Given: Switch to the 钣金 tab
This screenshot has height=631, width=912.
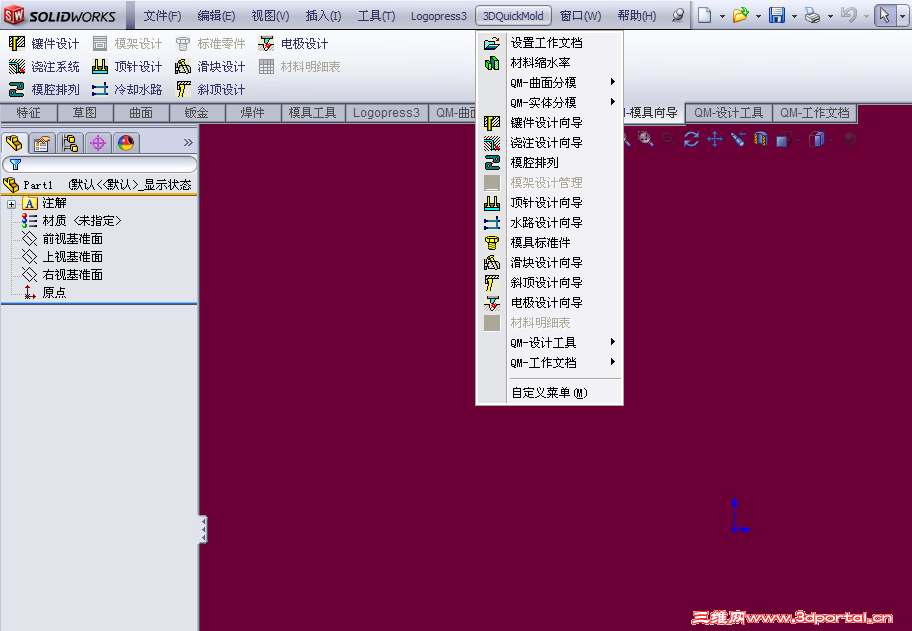Looking at the screenshot, I should coord(197,113).
